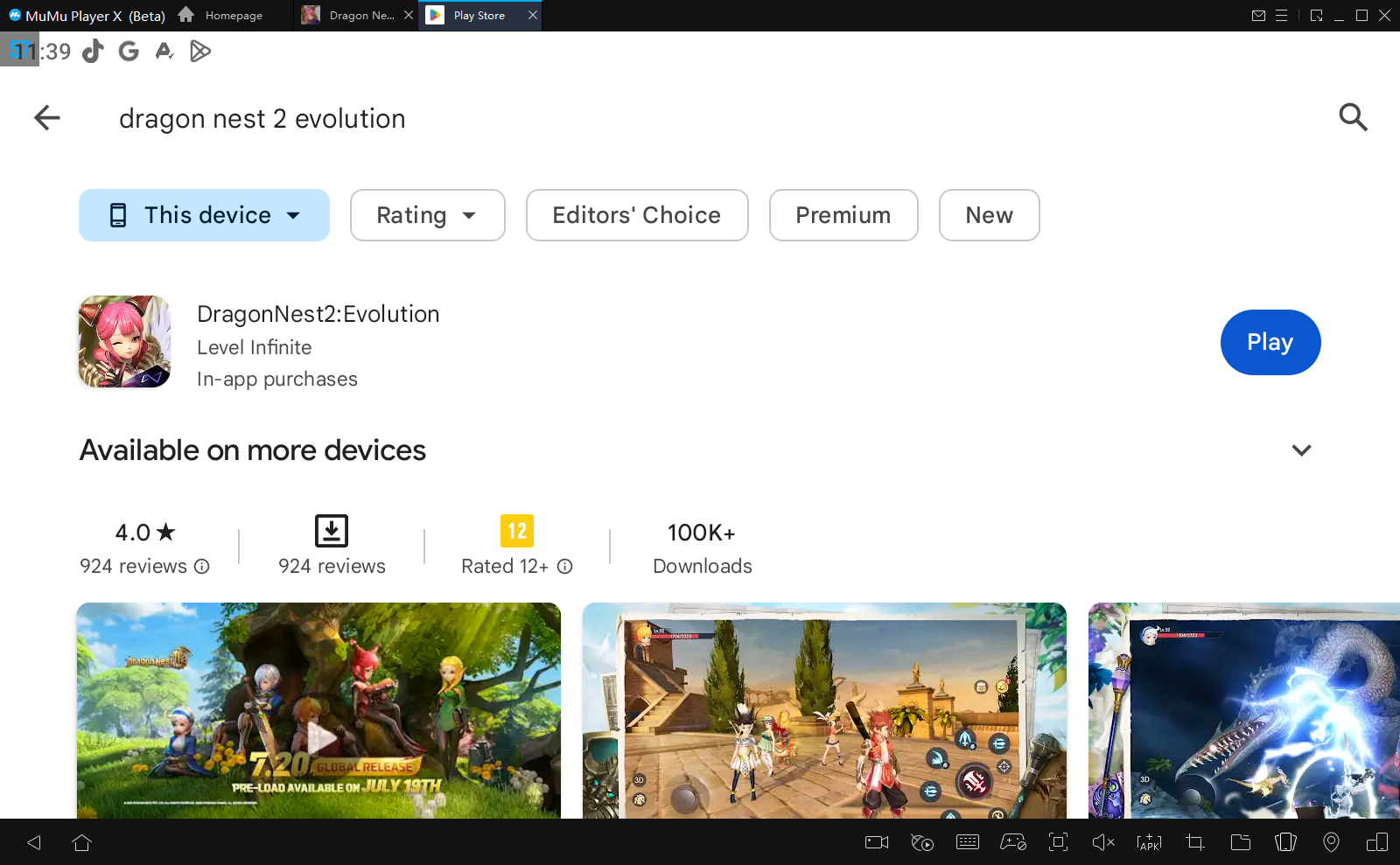Open the virtual location pin icon

tap(1331, 842)
